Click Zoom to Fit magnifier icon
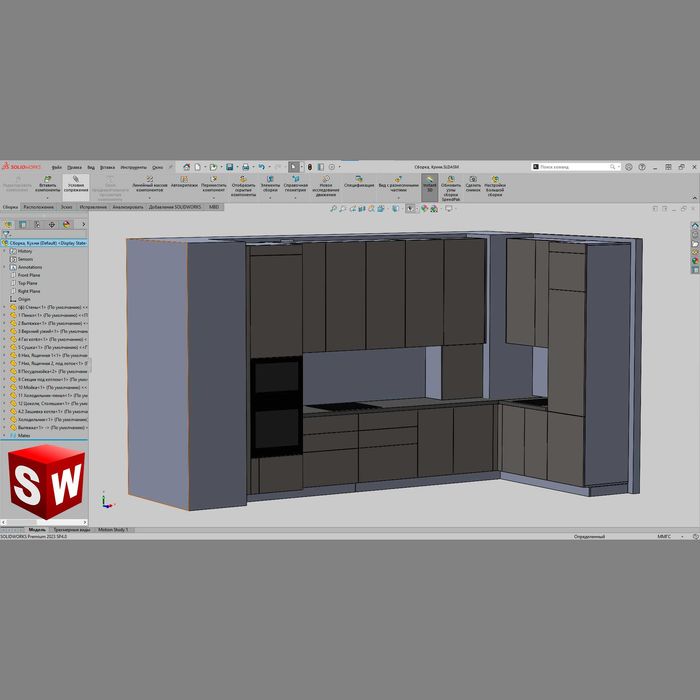700x700 pixels. point(333,208)
